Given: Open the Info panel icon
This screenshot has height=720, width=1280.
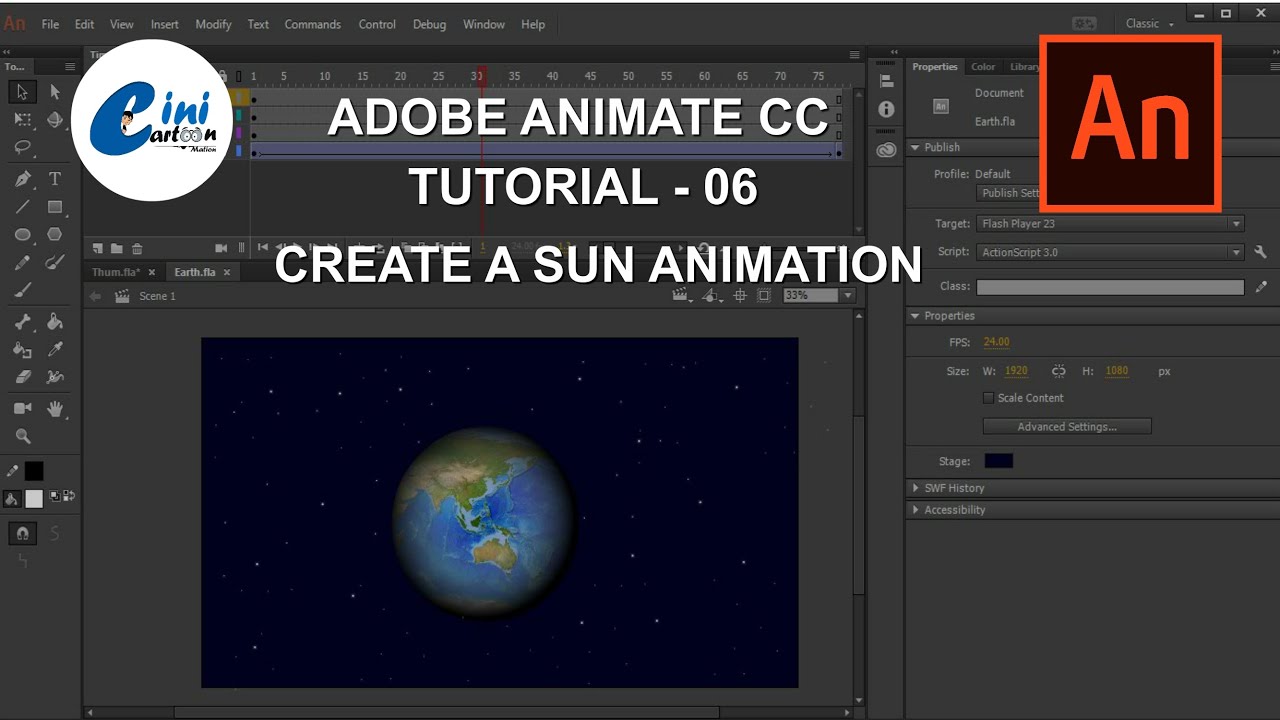Looking at the screenshot, I should (x=886, y=109).
